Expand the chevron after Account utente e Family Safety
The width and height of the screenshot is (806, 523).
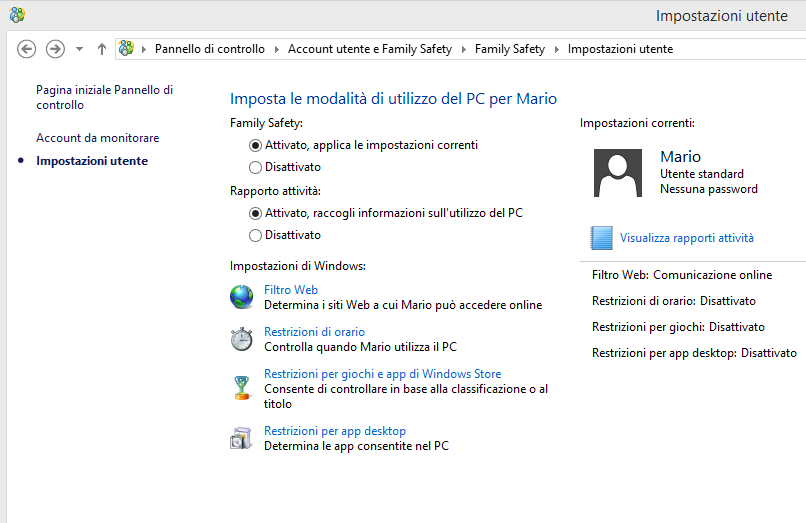tap(464, 49)
